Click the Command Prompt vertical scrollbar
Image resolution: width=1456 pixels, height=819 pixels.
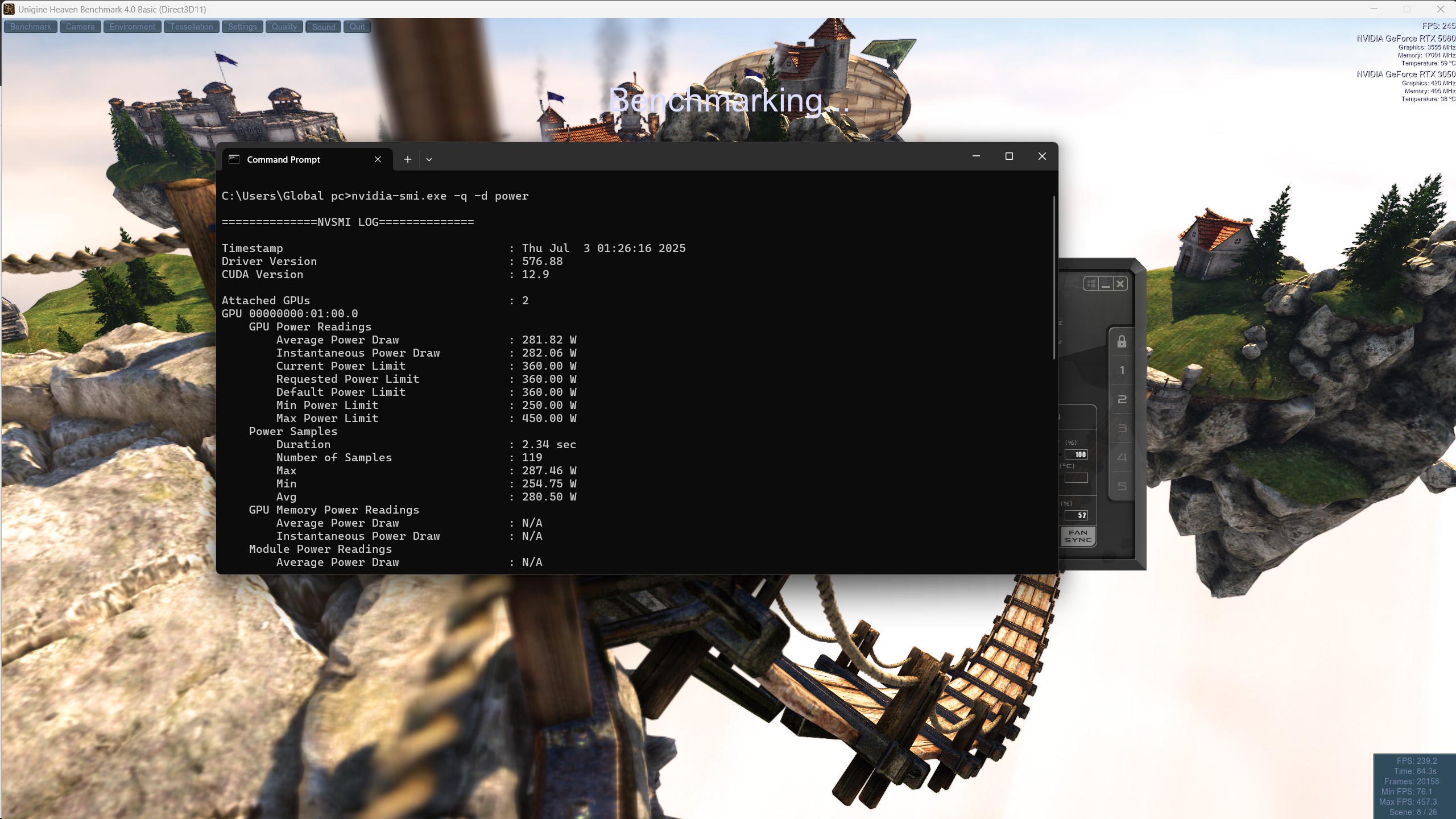point(1054,278)
